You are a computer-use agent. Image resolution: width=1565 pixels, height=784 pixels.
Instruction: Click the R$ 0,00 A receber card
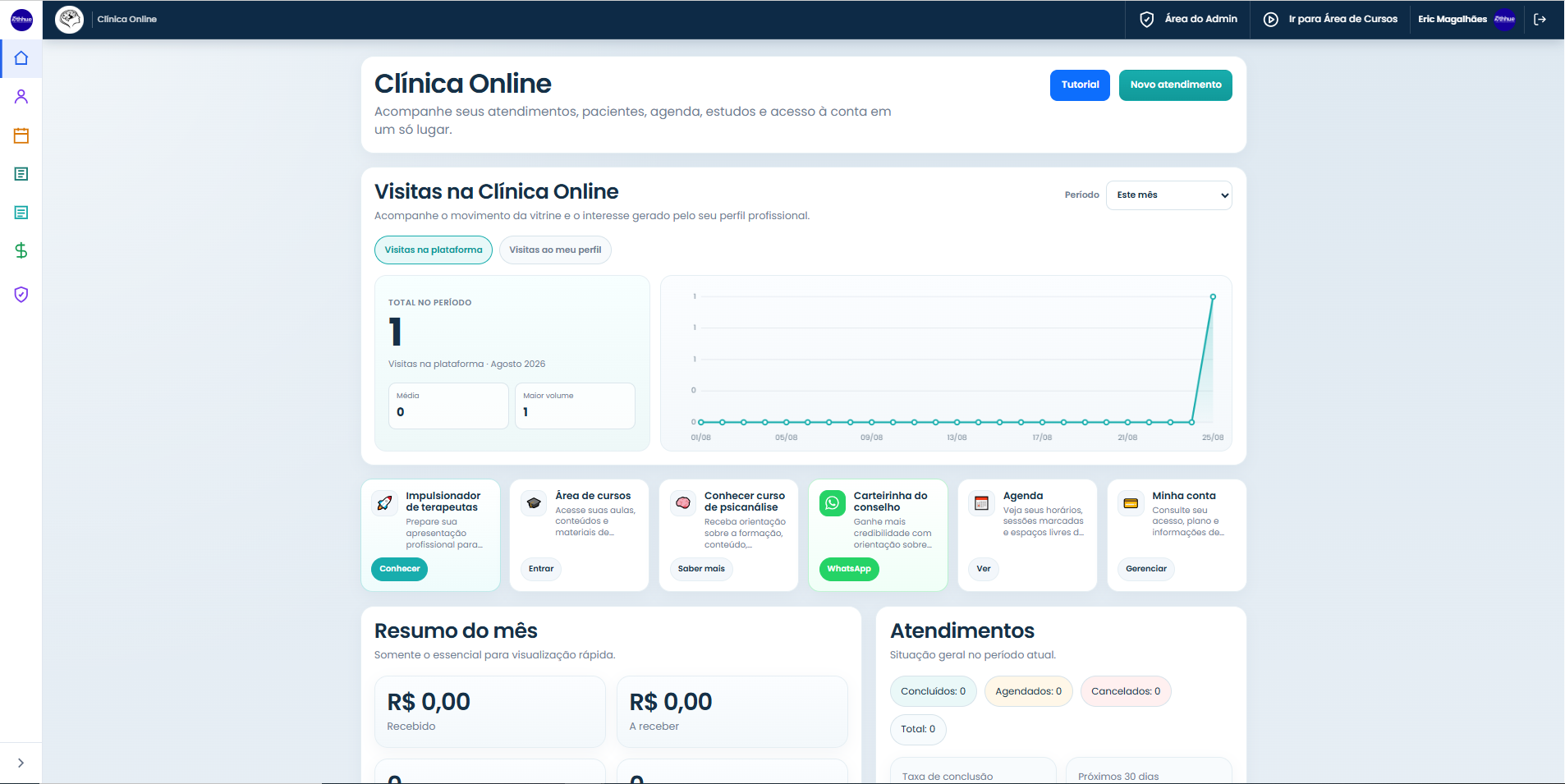click(732, 712)
